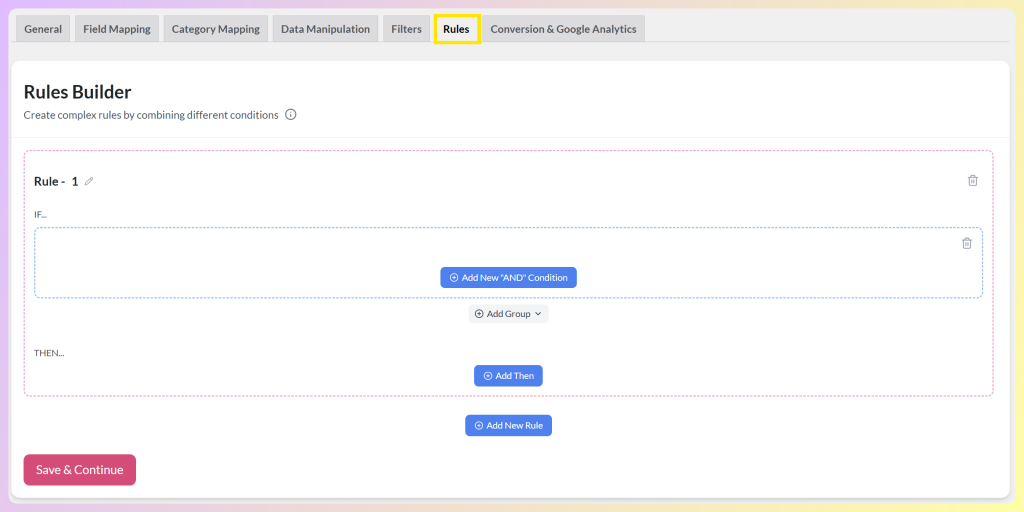Open the Category Mapping tab
This screenshot has height=512, width=1024.
tap(216, 29)
